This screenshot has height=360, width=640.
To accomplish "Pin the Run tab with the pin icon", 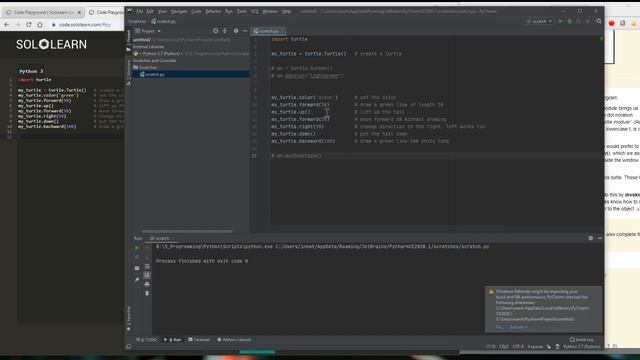I will click(x=137, y=280).
